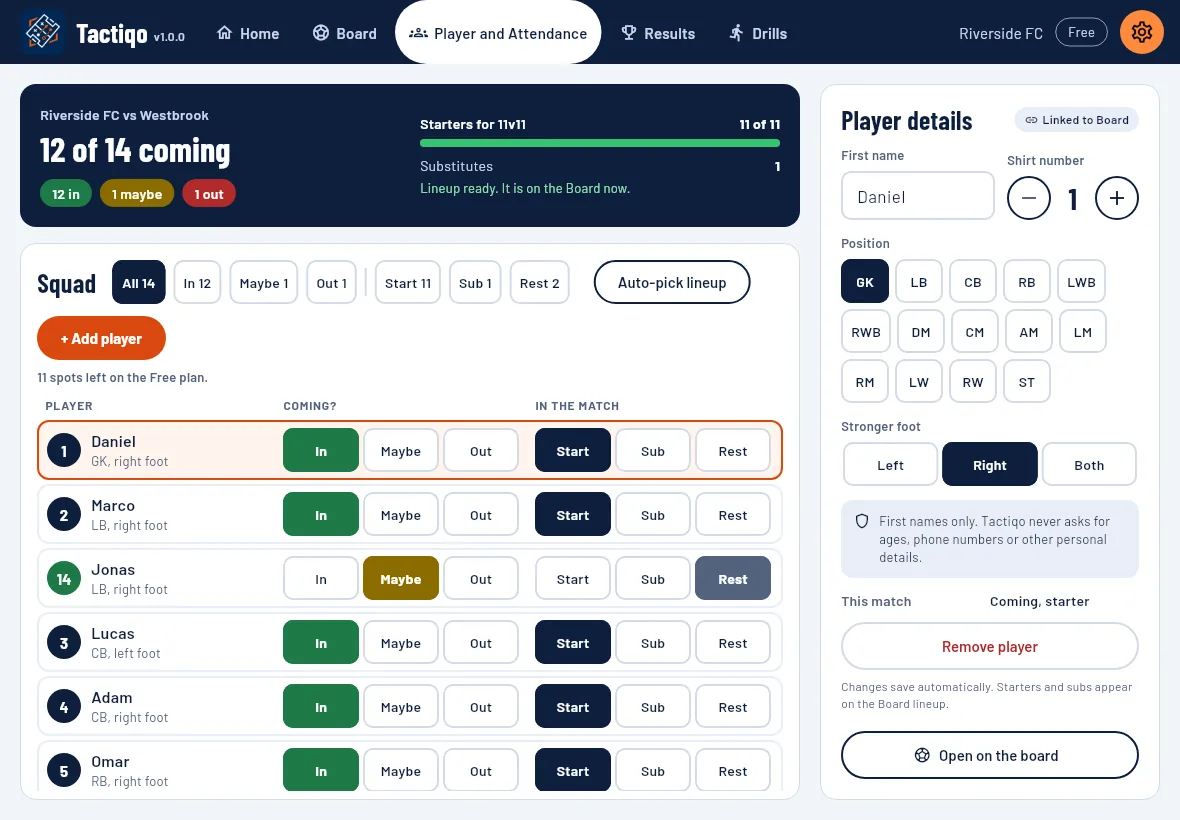This screenshot has width=1180, height=820.
Task: Click the Linked to Board chip
Action: point(1076,120)
